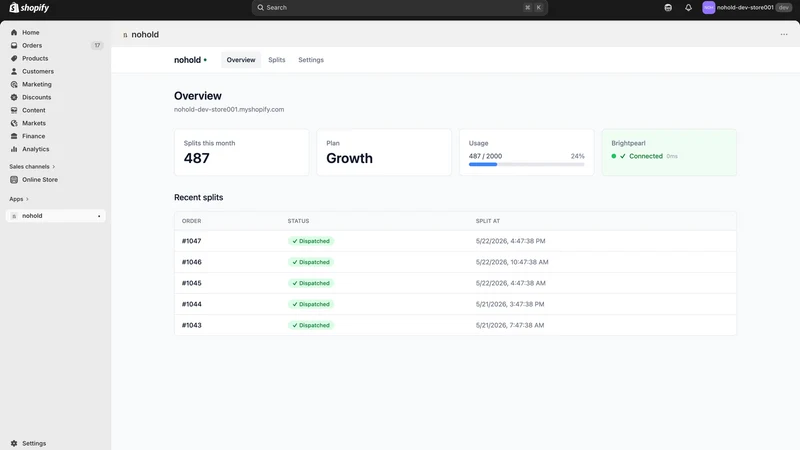Click the usage progress bar
800x450 pixels.
pos(526,164)
